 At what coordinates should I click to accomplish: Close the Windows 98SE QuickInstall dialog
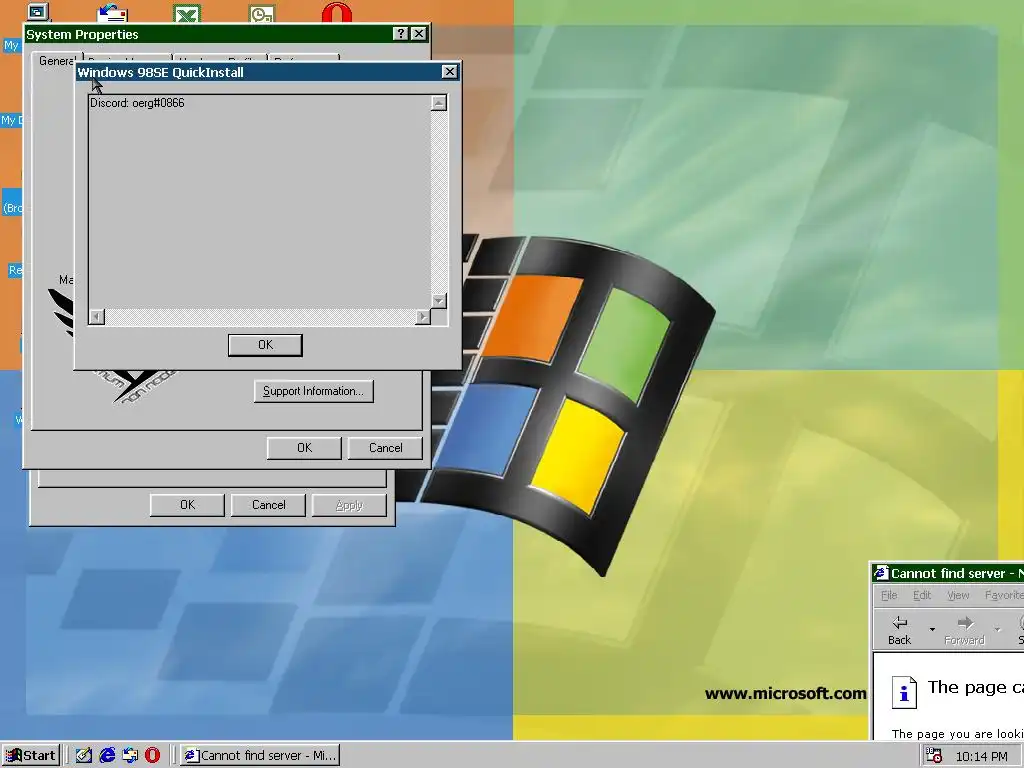[449, 72]
